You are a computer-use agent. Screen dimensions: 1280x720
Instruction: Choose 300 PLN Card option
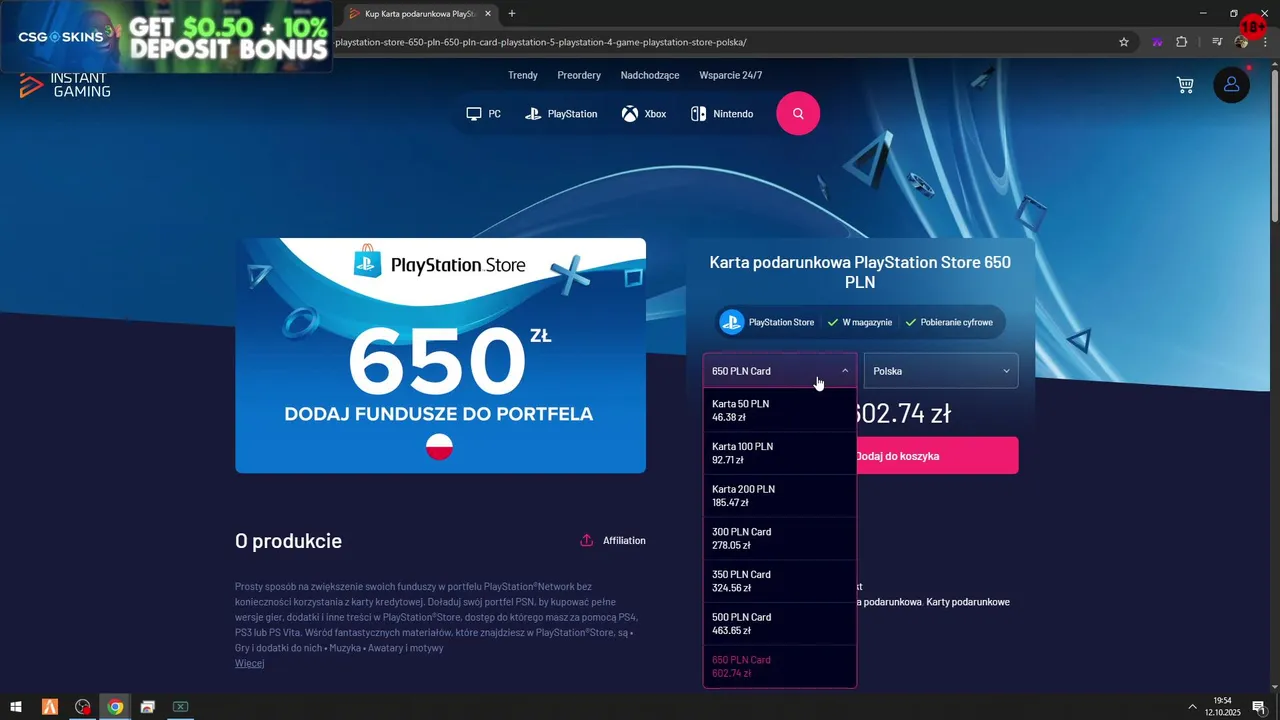tap(780, 538)
